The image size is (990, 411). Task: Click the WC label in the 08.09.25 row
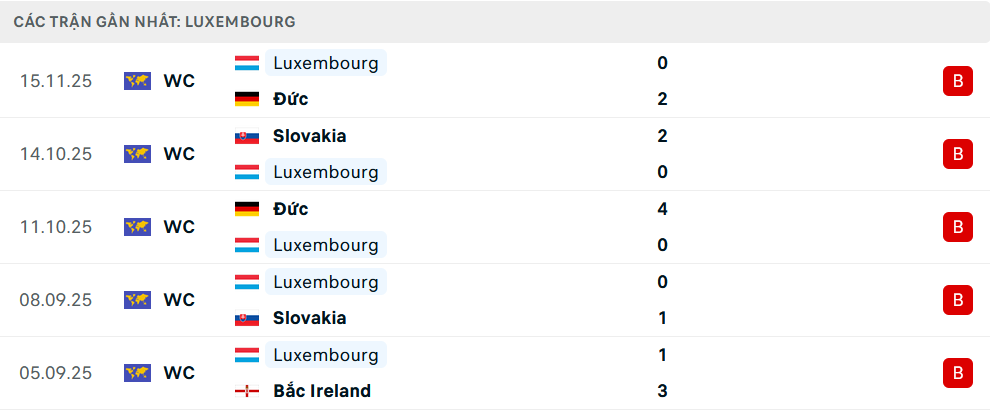pyautogui.click(x=179, y=300)
